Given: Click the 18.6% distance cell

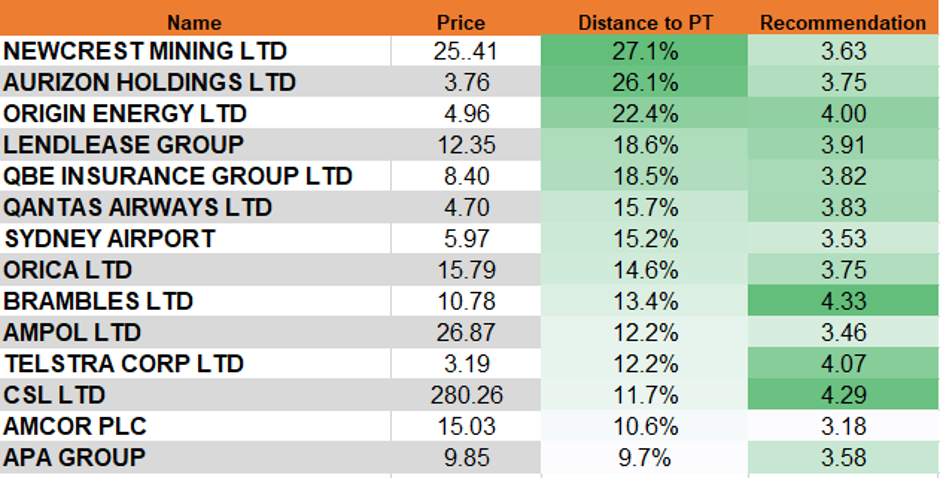Looking at the screenshot, I should 645,144.
